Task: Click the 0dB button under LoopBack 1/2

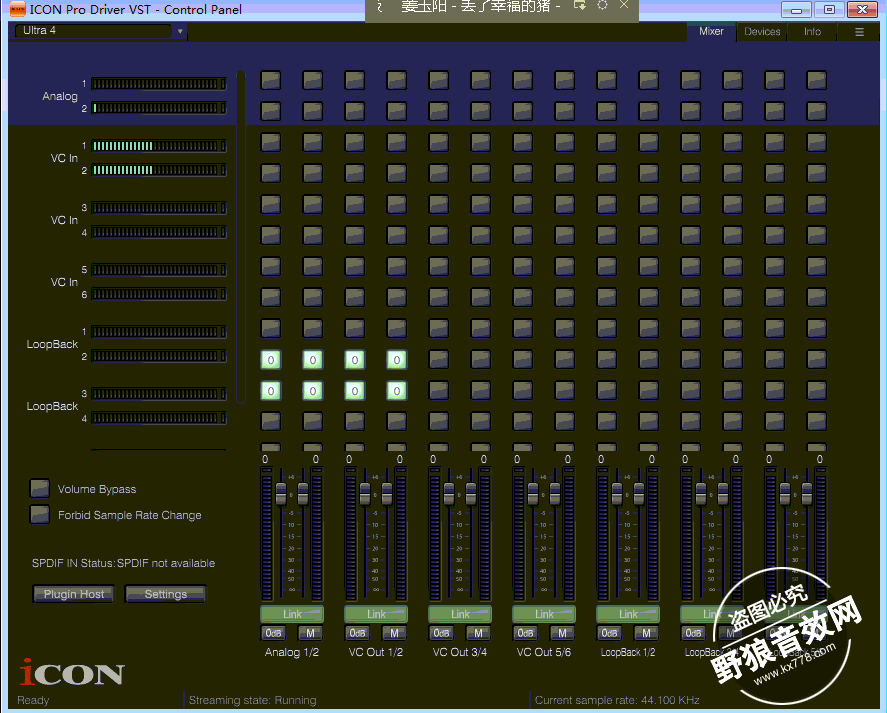Action: [609, 633]
